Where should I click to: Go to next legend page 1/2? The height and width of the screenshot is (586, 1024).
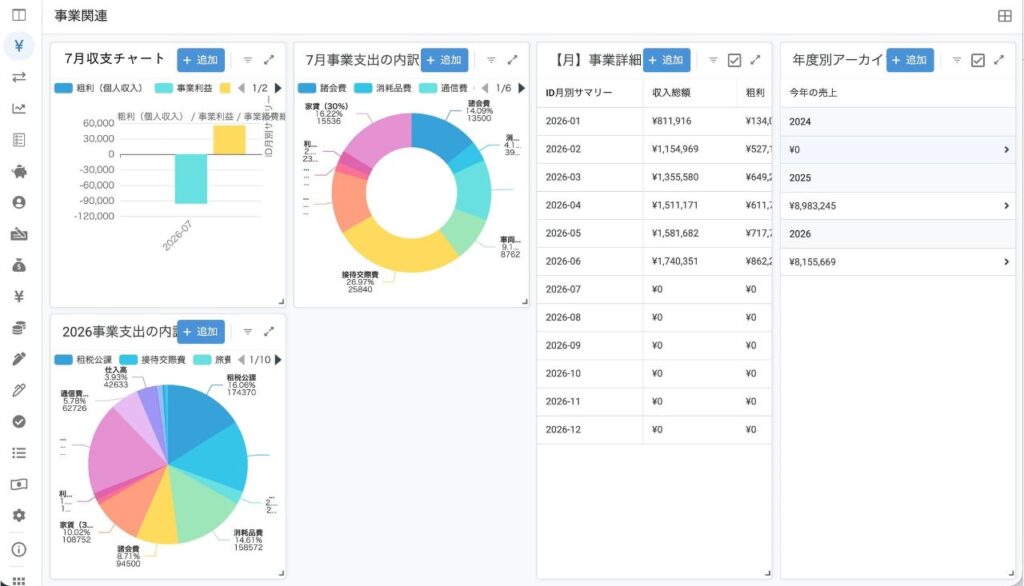tap(278, 88)
